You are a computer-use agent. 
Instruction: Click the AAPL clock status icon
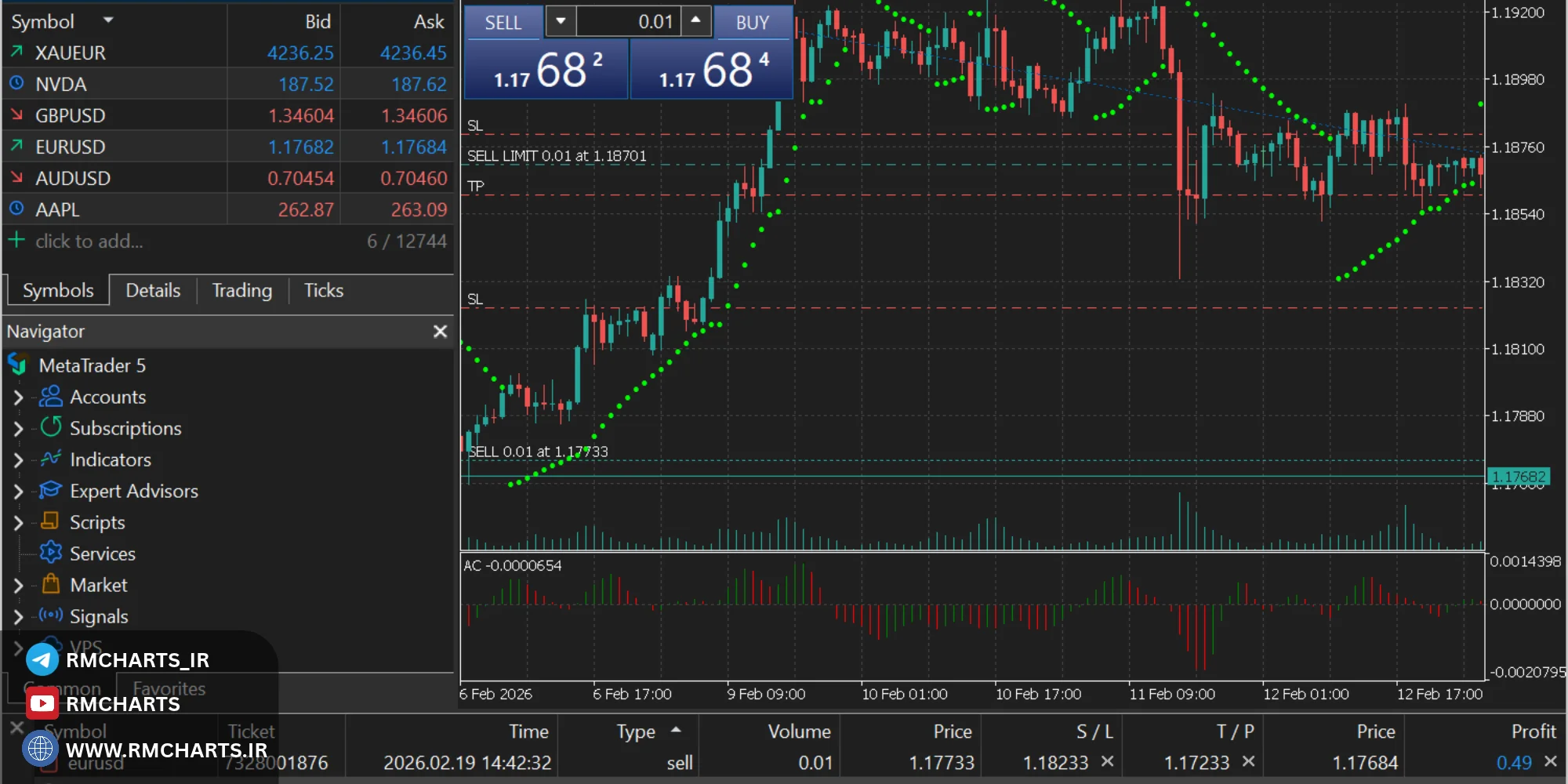[x=16, y=209]
